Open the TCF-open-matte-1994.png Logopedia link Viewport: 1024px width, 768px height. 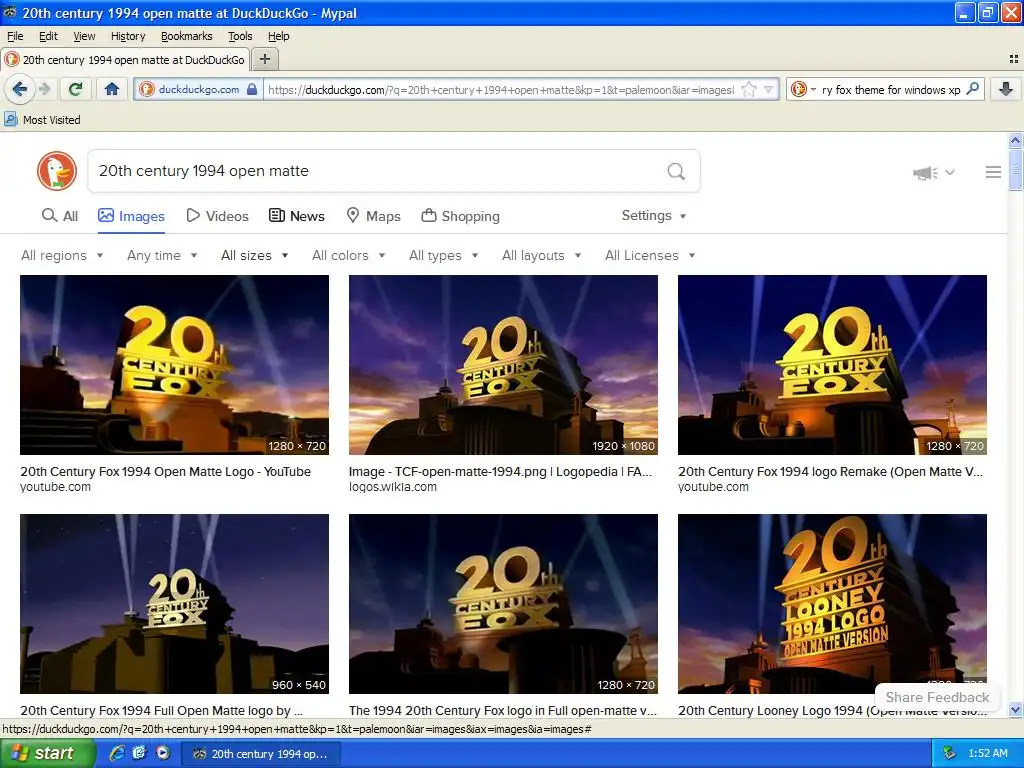(500, 472)
